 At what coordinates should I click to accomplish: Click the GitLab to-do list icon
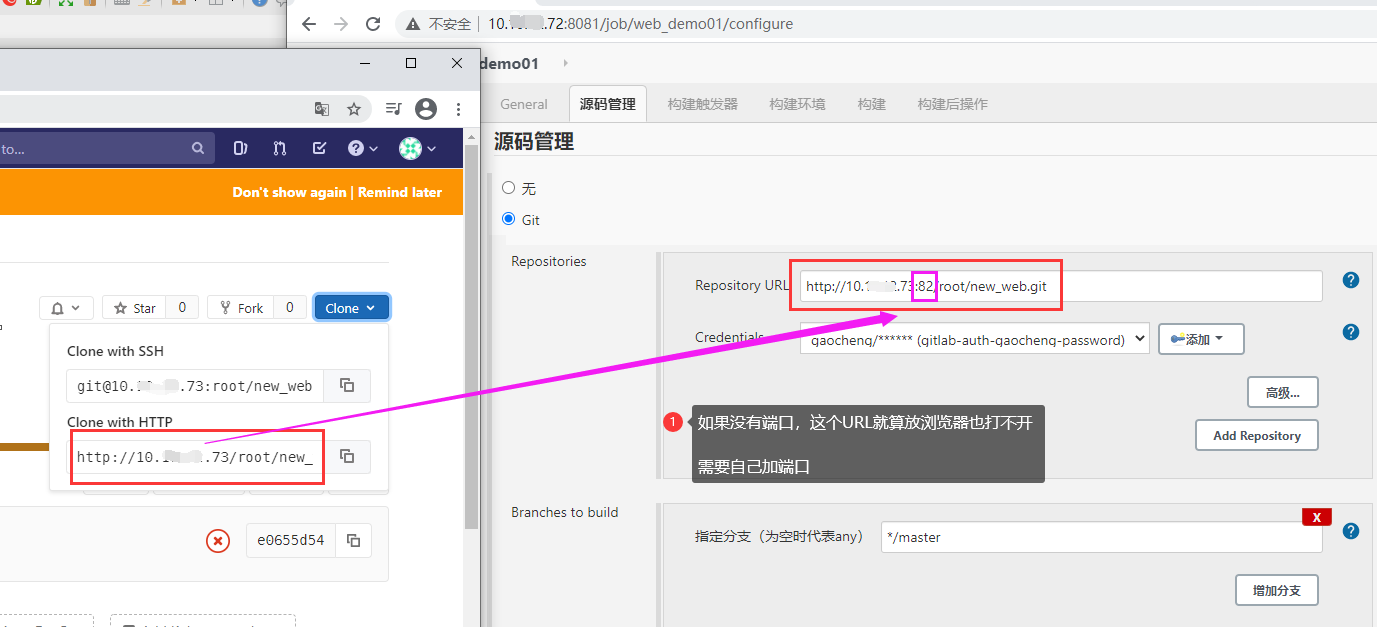318,147
